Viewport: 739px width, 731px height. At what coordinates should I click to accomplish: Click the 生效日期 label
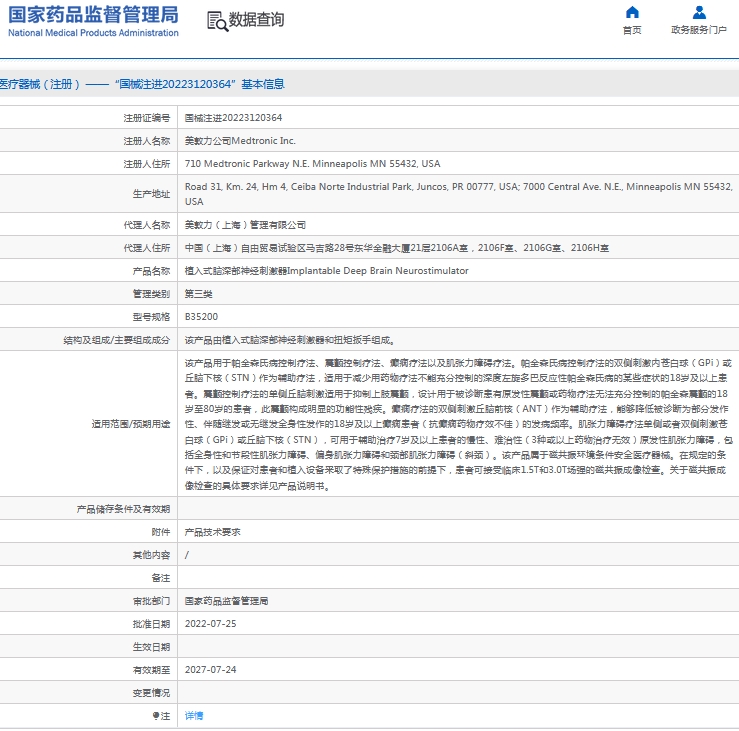click(151, 647)
